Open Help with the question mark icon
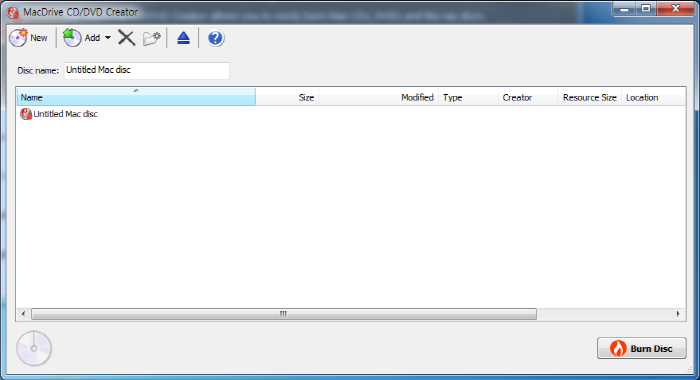The width and height of the screenshot is (700, 380). (x=215, y=38)
